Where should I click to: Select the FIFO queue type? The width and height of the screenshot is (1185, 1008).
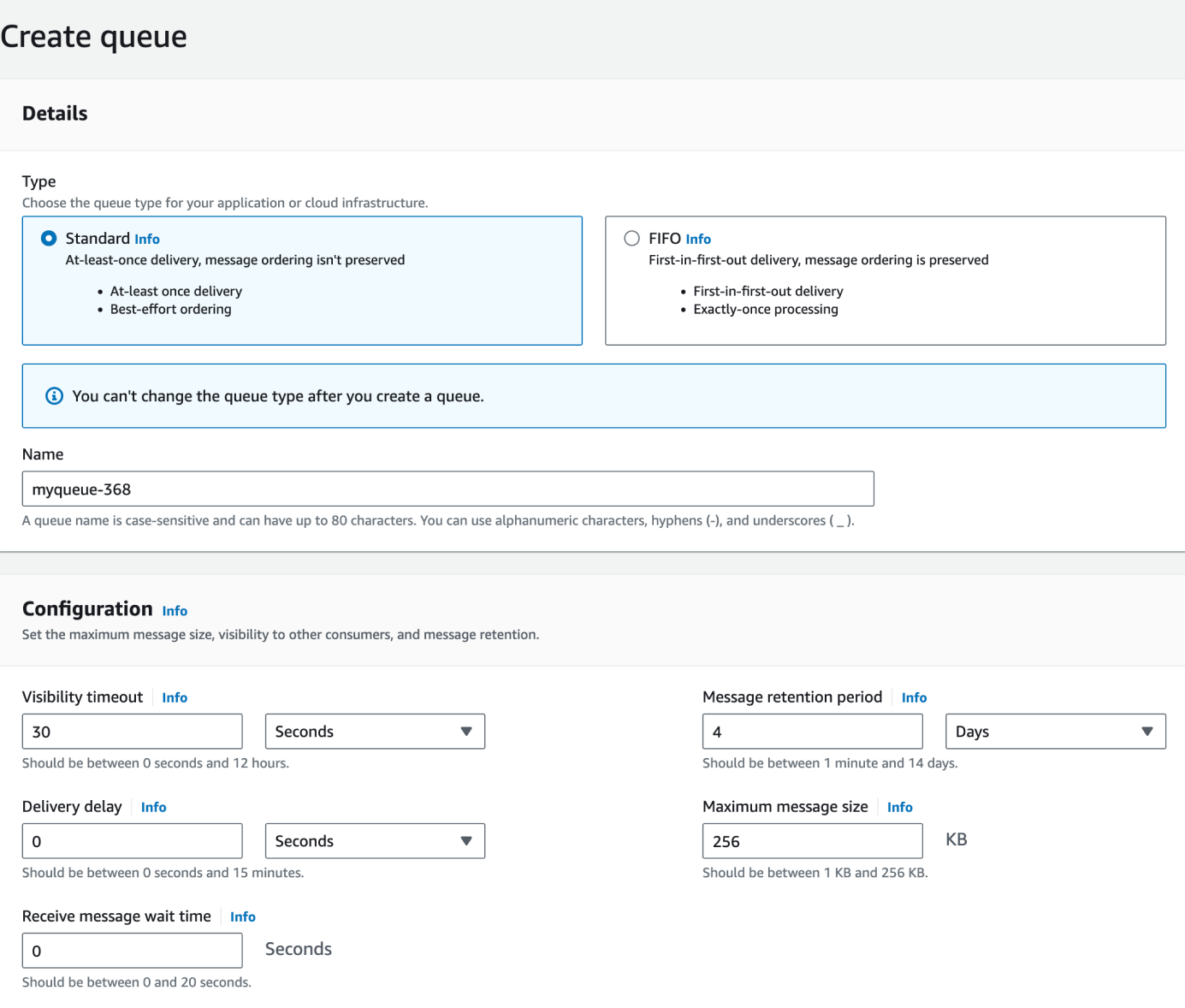[631, 238]
